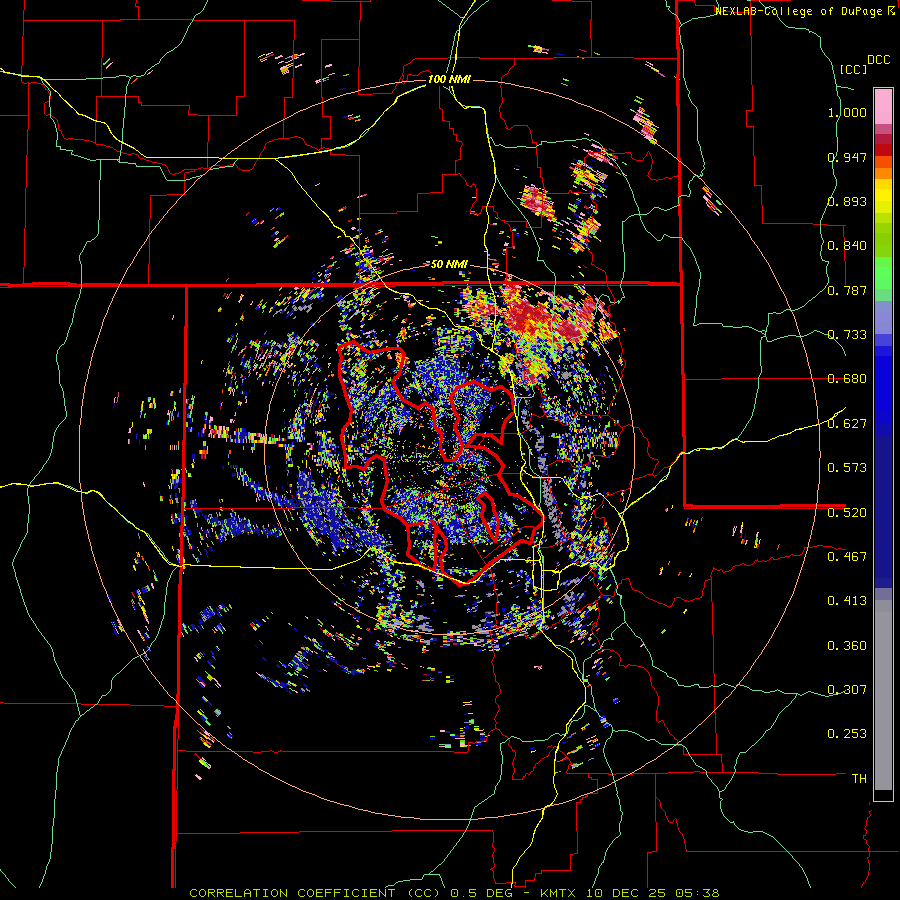The image size is (900, 900).
Task: Click the TH threshold label
Action: (x=859, y=779)
